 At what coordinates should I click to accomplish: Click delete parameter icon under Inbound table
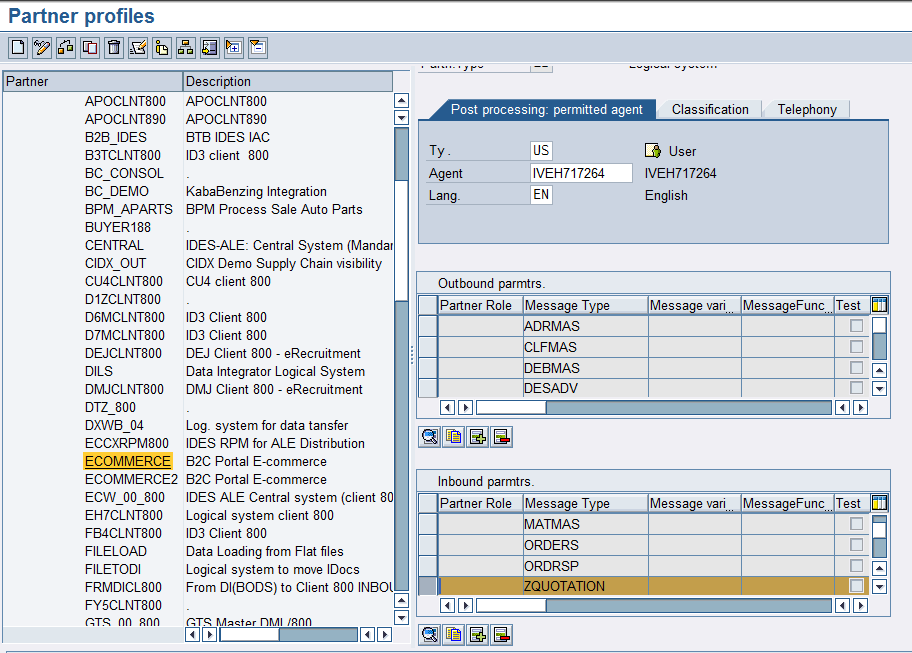point(502,634)
